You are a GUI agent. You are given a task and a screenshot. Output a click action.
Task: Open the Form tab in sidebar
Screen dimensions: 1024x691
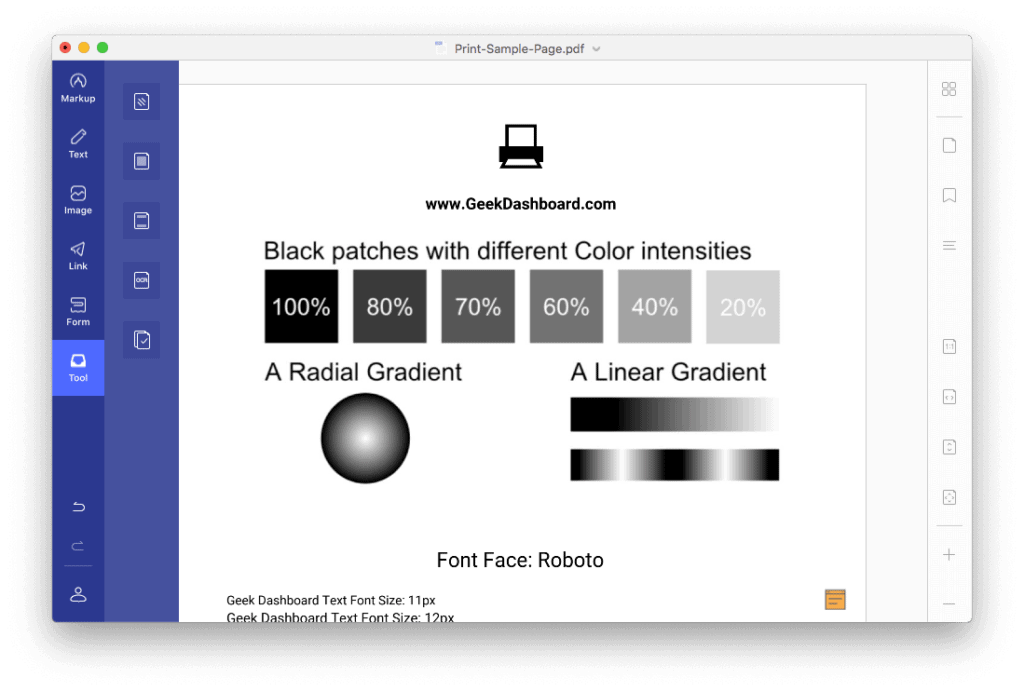coord(78,312)
